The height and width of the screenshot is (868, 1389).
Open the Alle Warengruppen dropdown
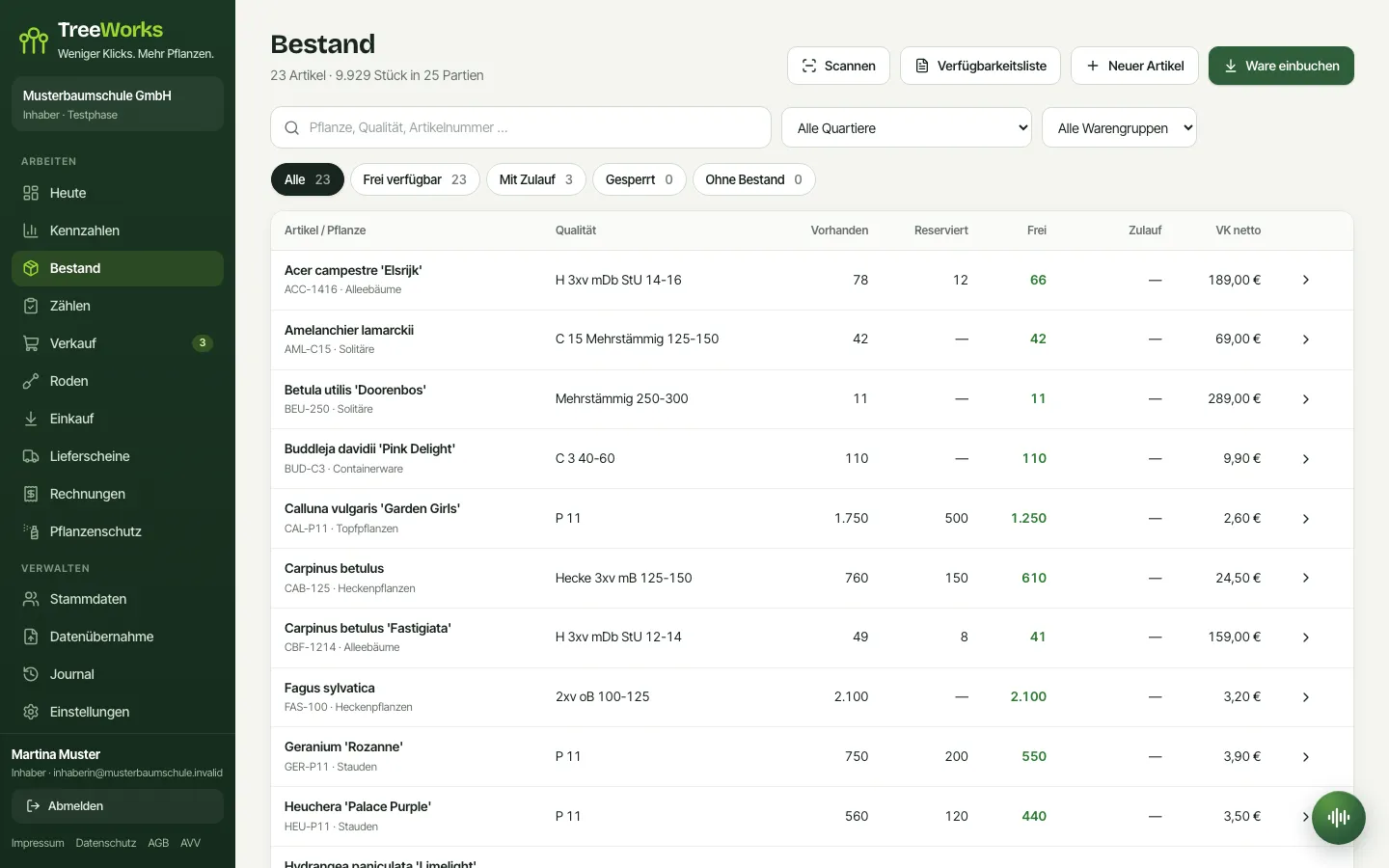[1119, 127]
